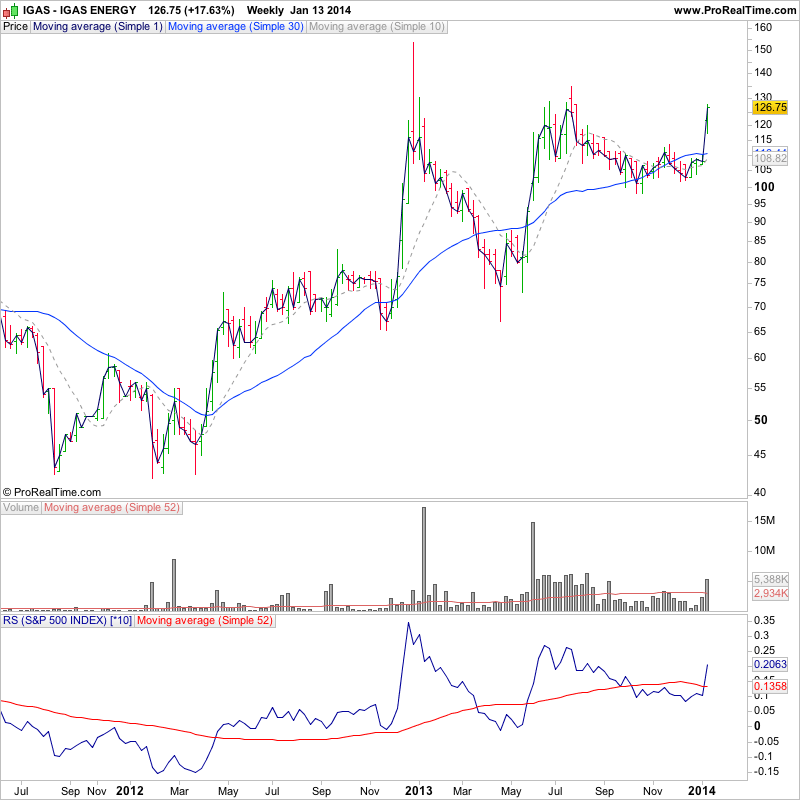
Task: Click the 0.35 RS axis label
Action: (x=764, y=621)
